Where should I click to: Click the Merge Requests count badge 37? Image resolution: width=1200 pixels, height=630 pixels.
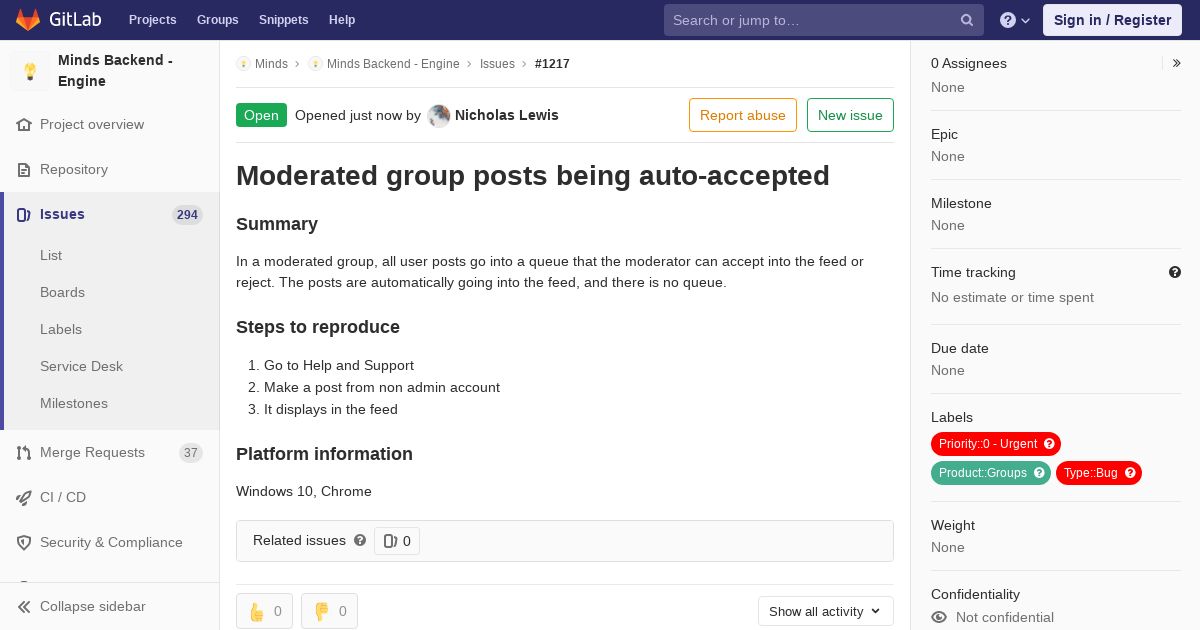191,453
